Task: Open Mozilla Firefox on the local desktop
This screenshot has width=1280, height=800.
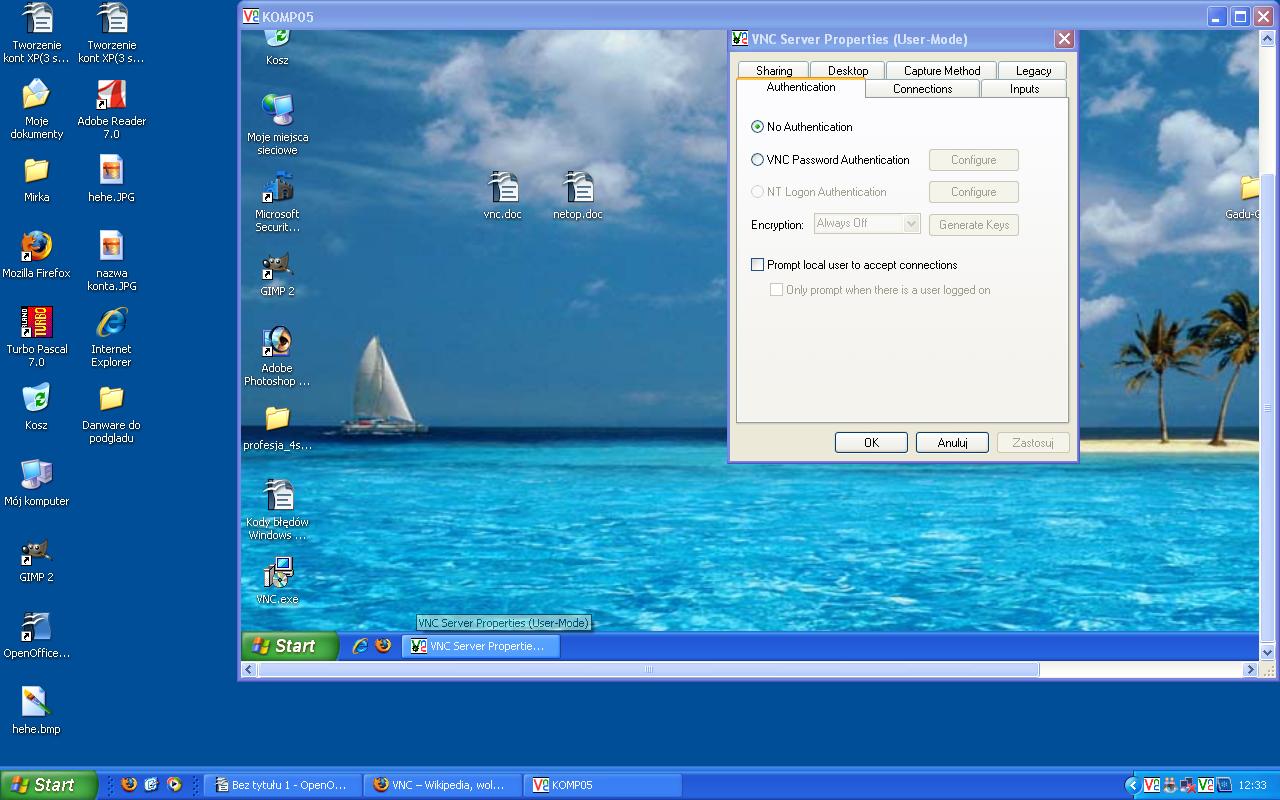Action: (x=36, y=254)
